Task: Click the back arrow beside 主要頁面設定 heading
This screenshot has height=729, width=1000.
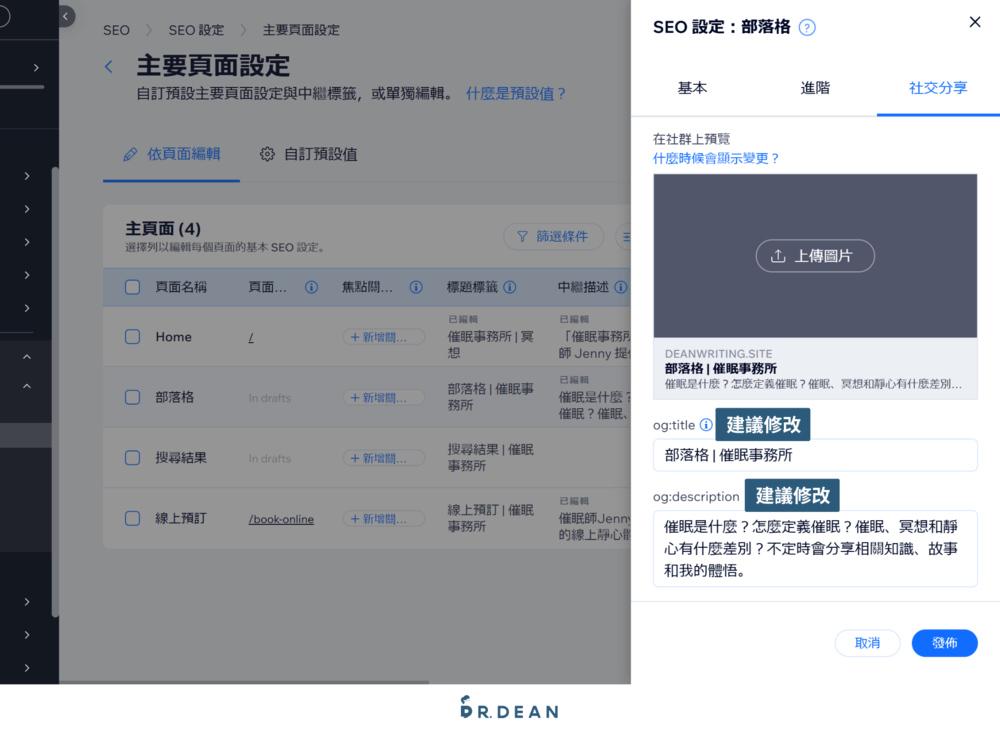Action: [x=108, y=66]
